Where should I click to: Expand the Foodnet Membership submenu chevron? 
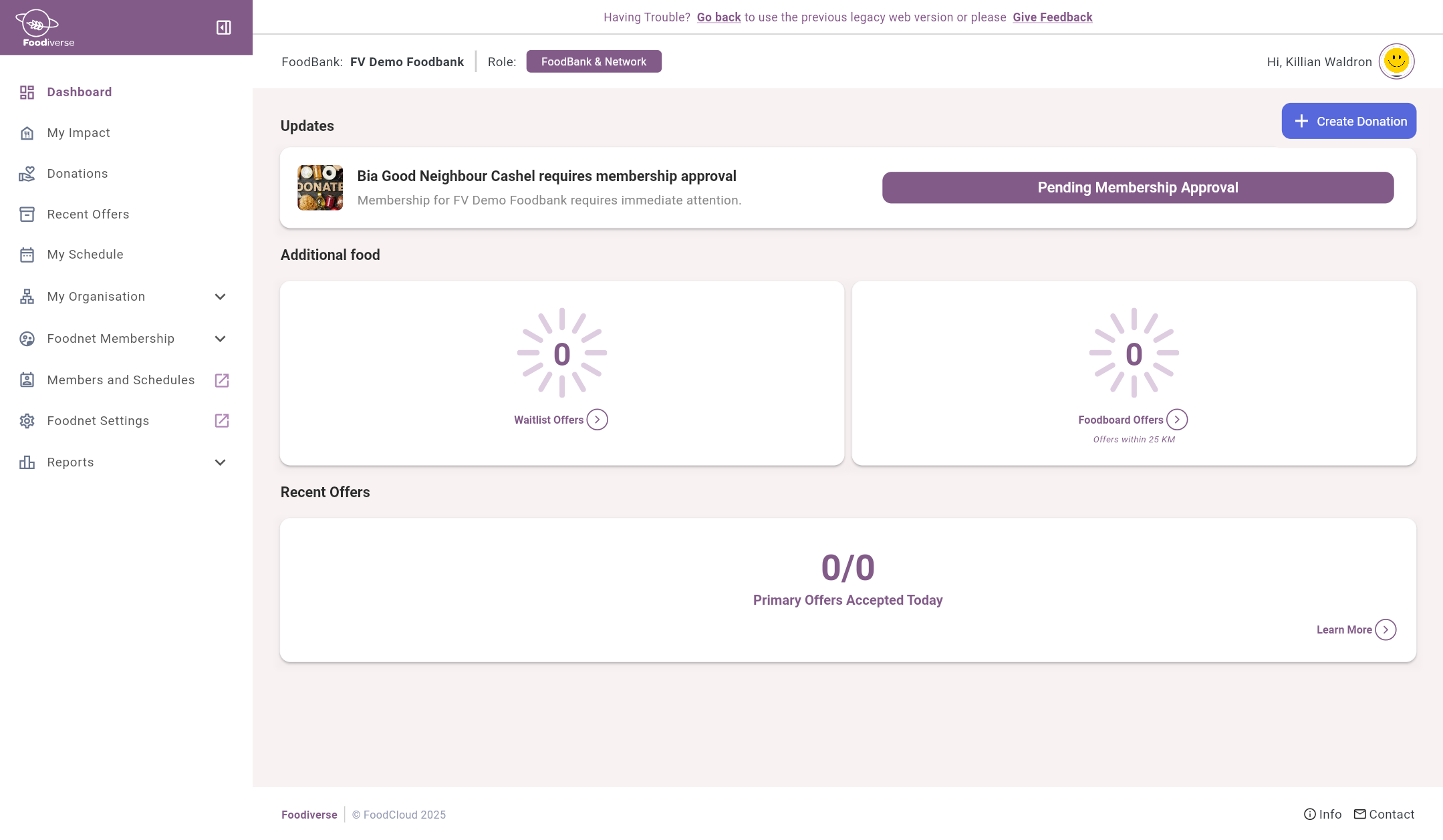tap(220, 339)
